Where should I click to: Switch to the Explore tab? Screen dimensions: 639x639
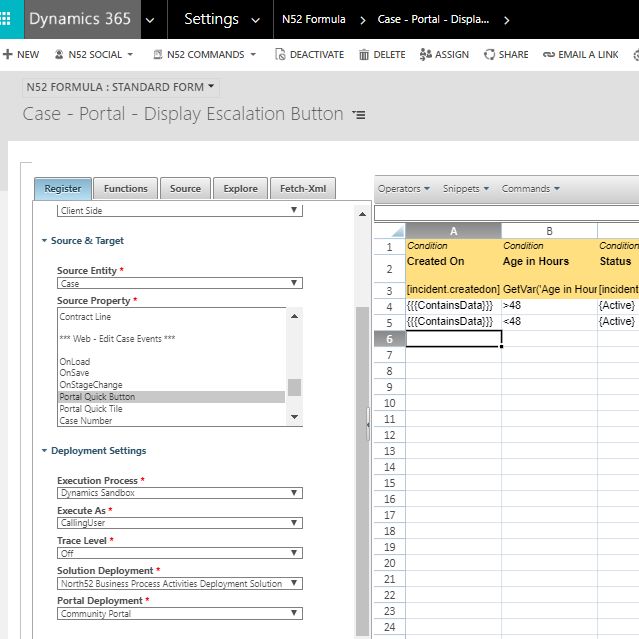240,189
